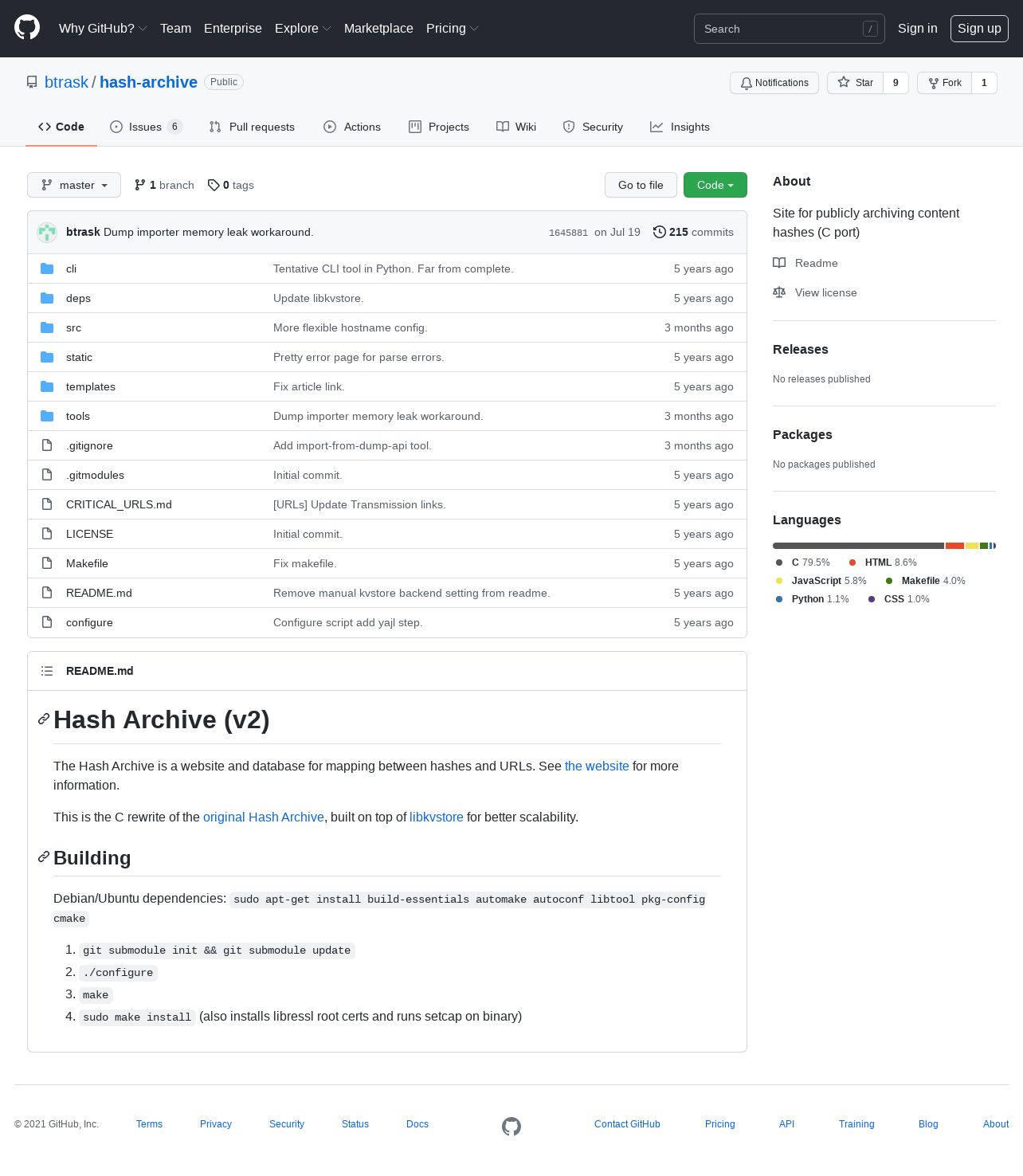
Task: Click the Sign up button
Action: tap(979, 28)
